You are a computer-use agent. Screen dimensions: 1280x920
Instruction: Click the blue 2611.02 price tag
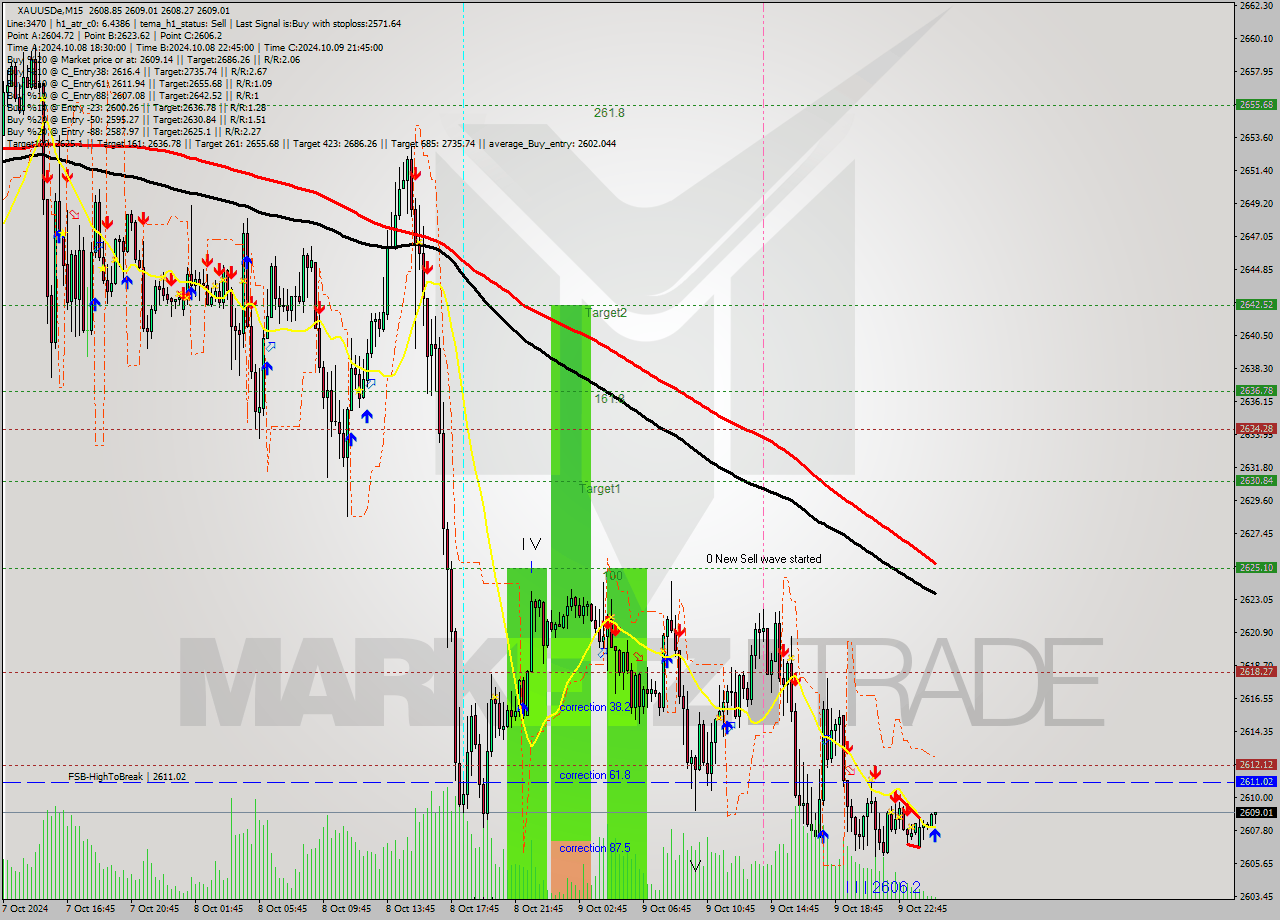[x=1256, y=781]
